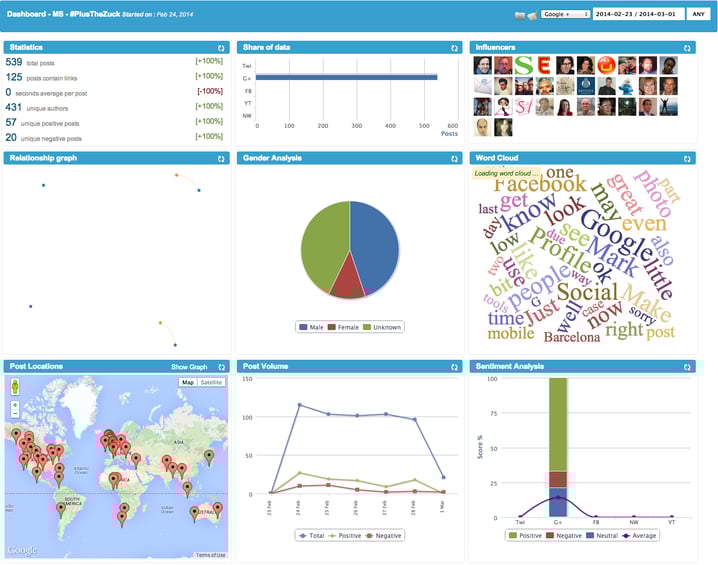This screenshot has height=565, width=718.
Task: Toggle Average in Sentiment Analysis legend
Action: [639, 536]
